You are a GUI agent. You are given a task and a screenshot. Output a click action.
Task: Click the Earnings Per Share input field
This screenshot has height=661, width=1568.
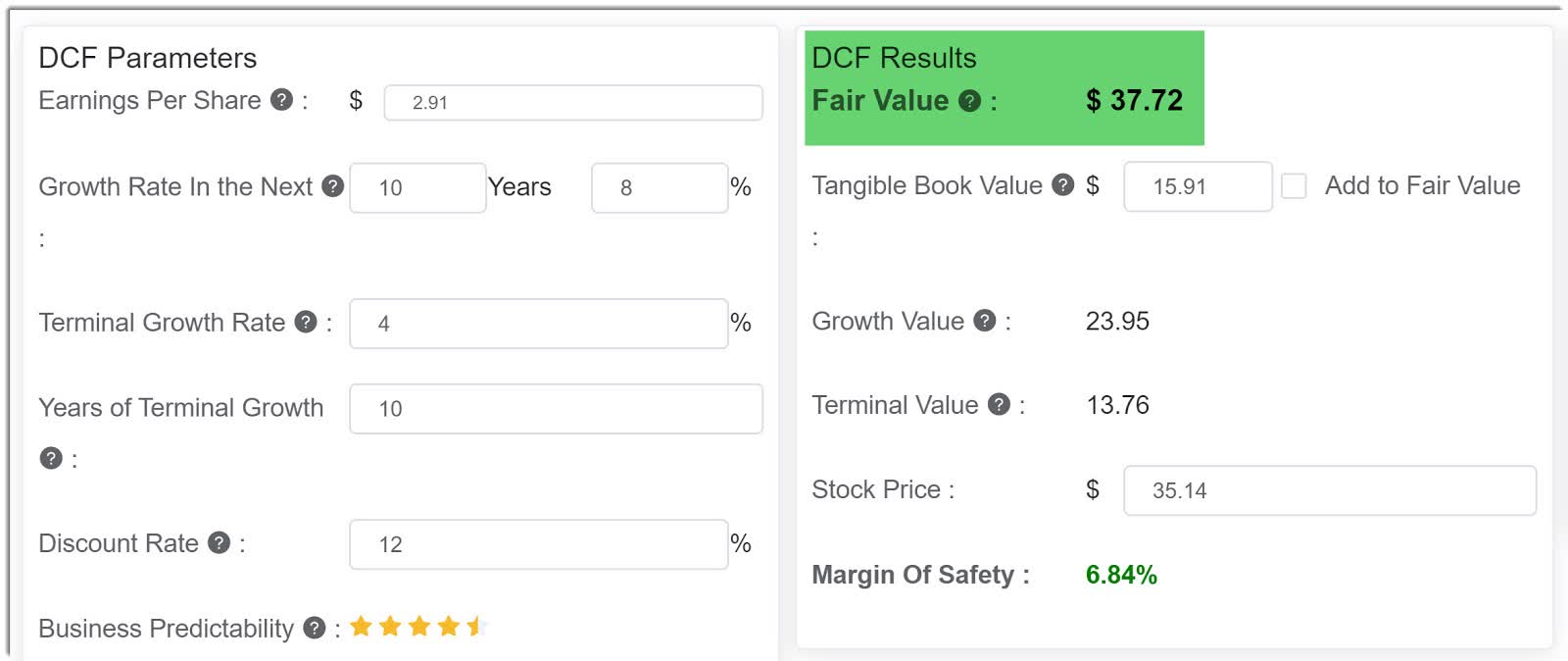pyautogui.click(x=572, y=103)
